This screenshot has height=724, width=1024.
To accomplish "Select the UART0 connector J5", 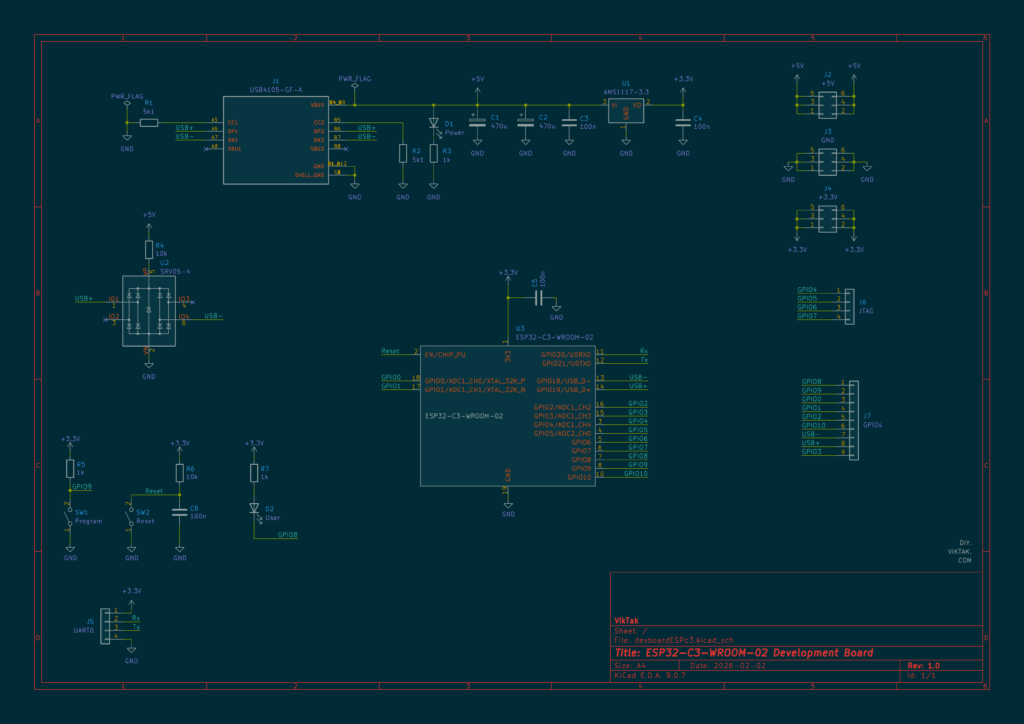I will (107, 624).
